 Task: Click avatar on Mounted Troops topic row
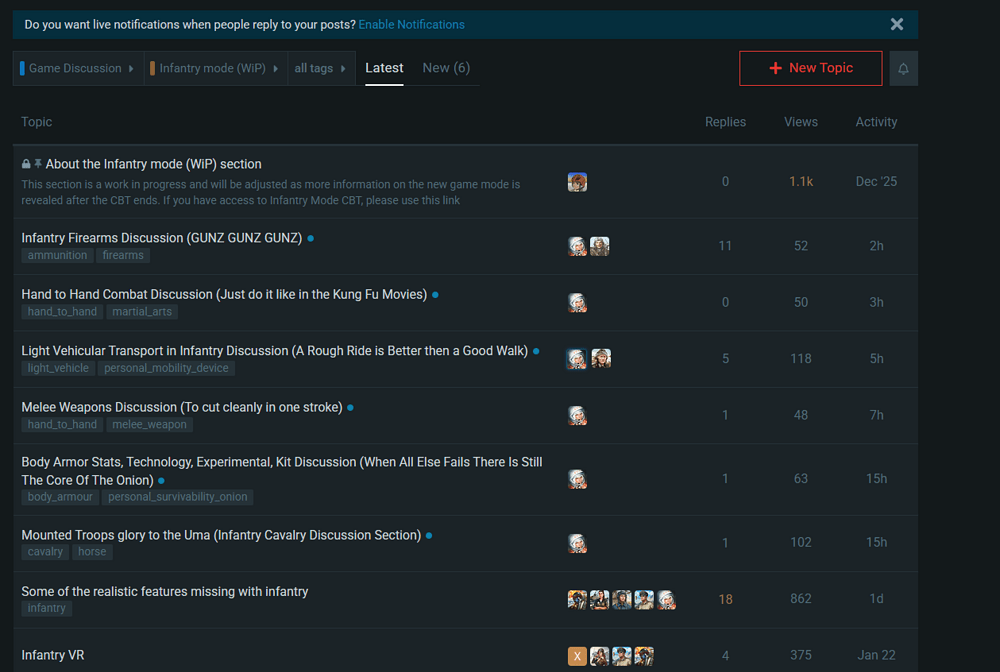(577, 543)
